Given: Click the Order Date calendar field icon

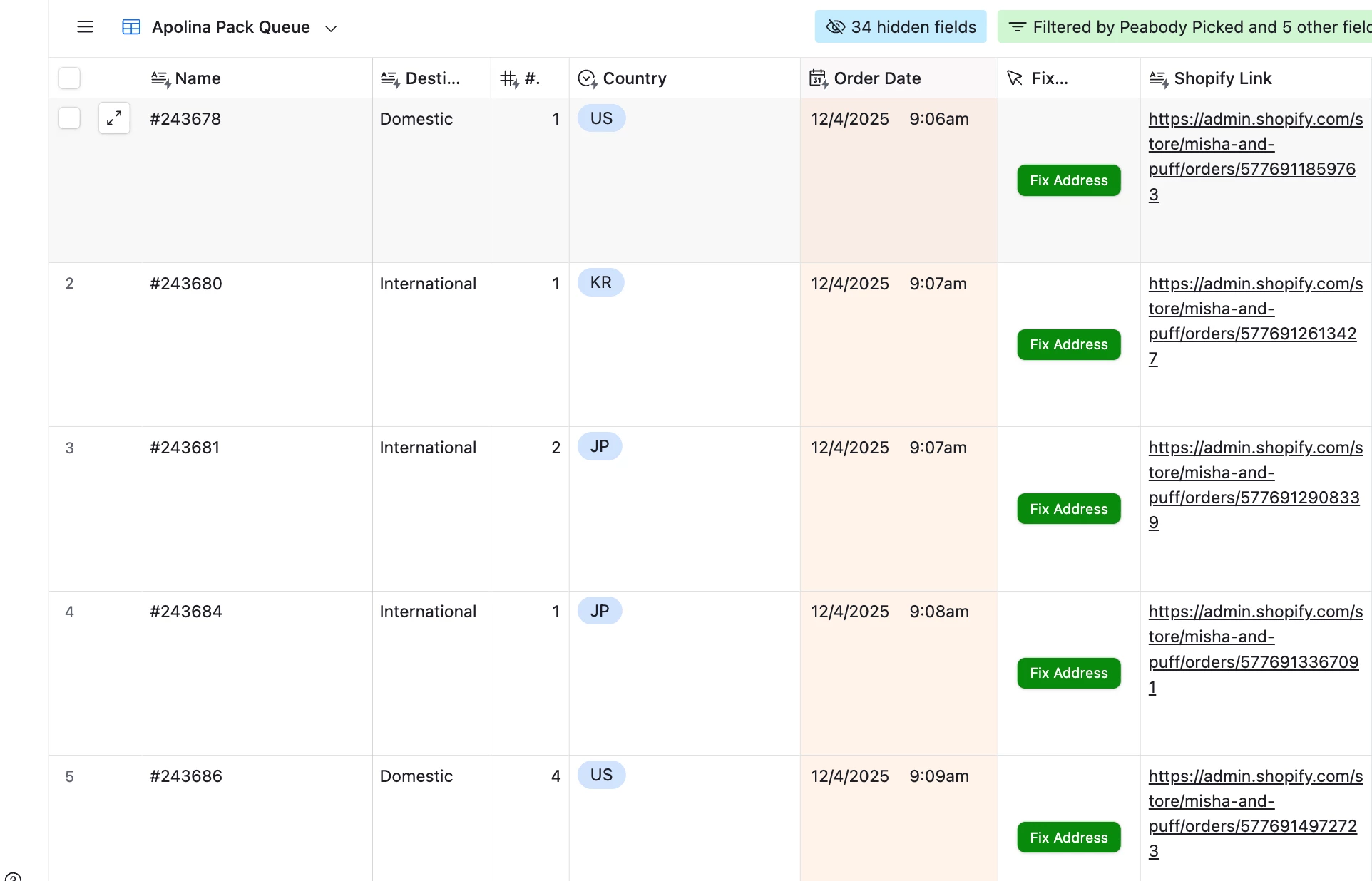Looking at the screenshot, I should pos(818,78).
